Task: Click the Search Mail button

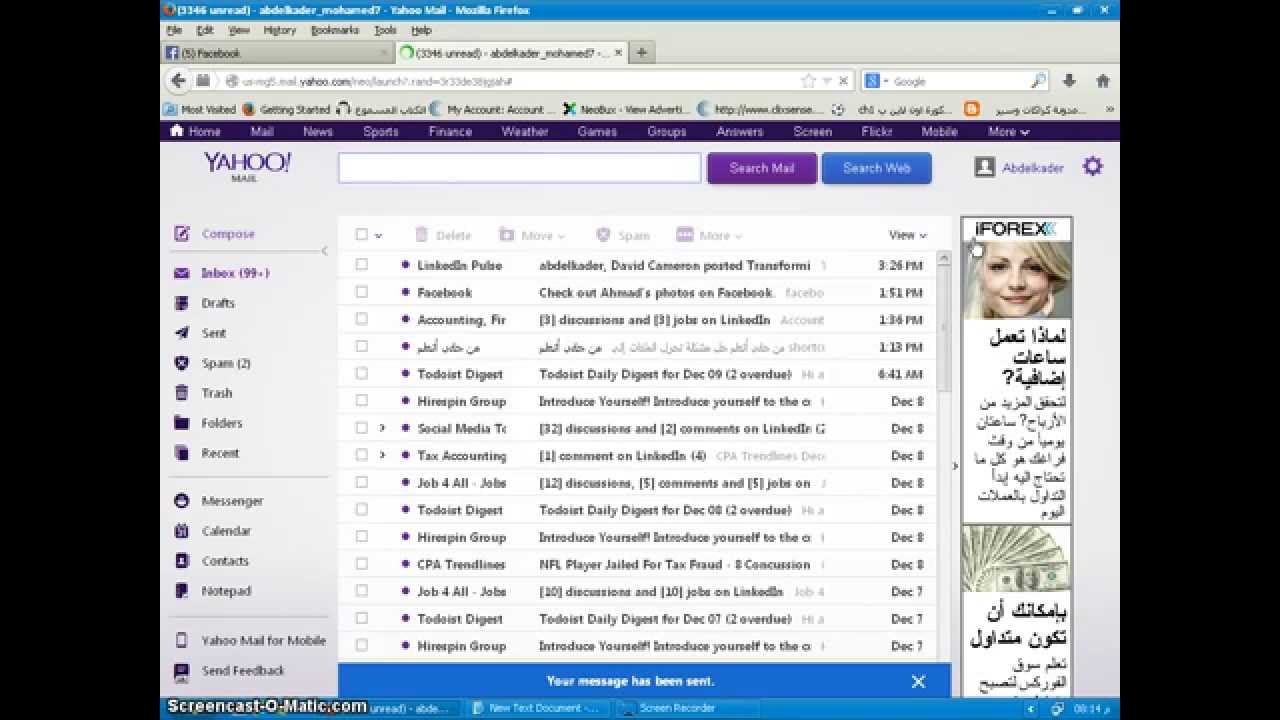Action: (762, 168)
